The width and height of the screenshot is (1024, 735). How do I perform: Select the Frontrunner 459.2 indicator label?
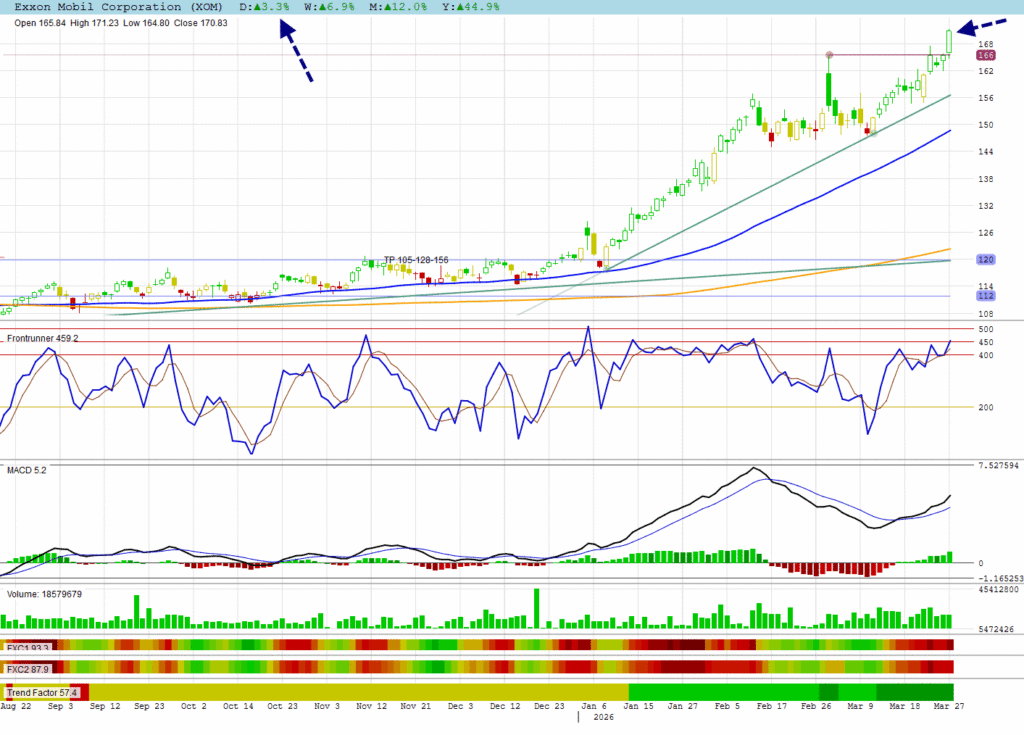pos(43,339)
